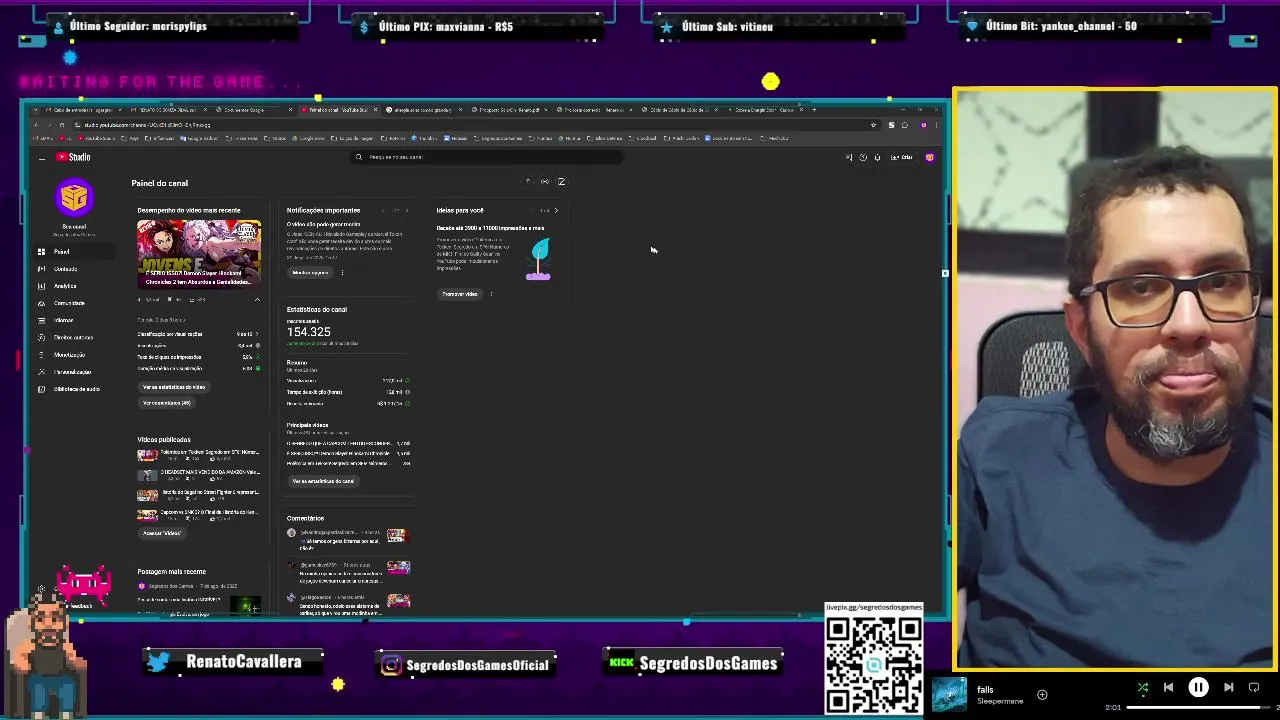Click the create post icon on dashboard
The height and width of the screenshot is (720, 1280).
pos(561,182)
